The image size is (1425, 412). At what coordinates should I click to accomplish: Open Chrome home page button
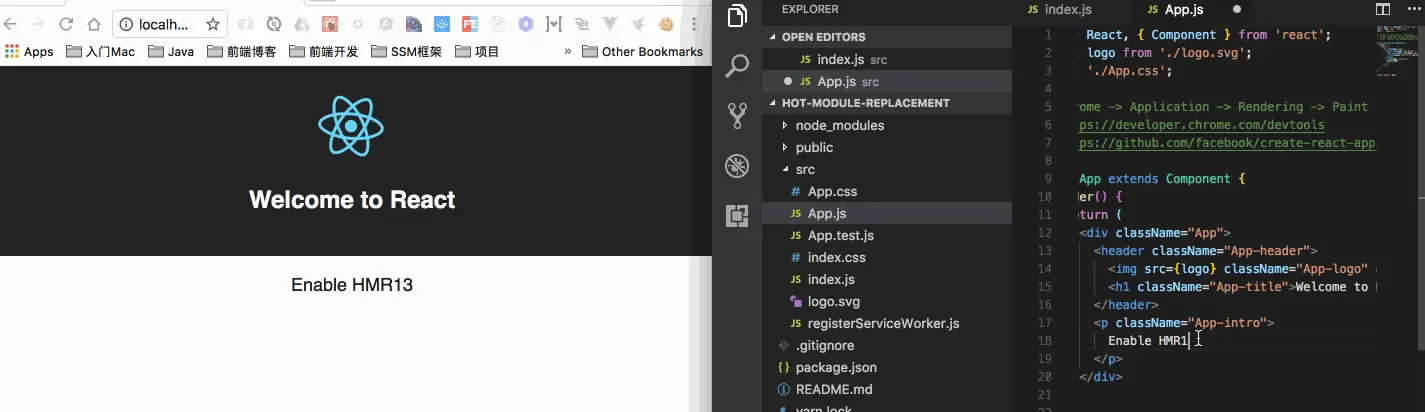93,24
